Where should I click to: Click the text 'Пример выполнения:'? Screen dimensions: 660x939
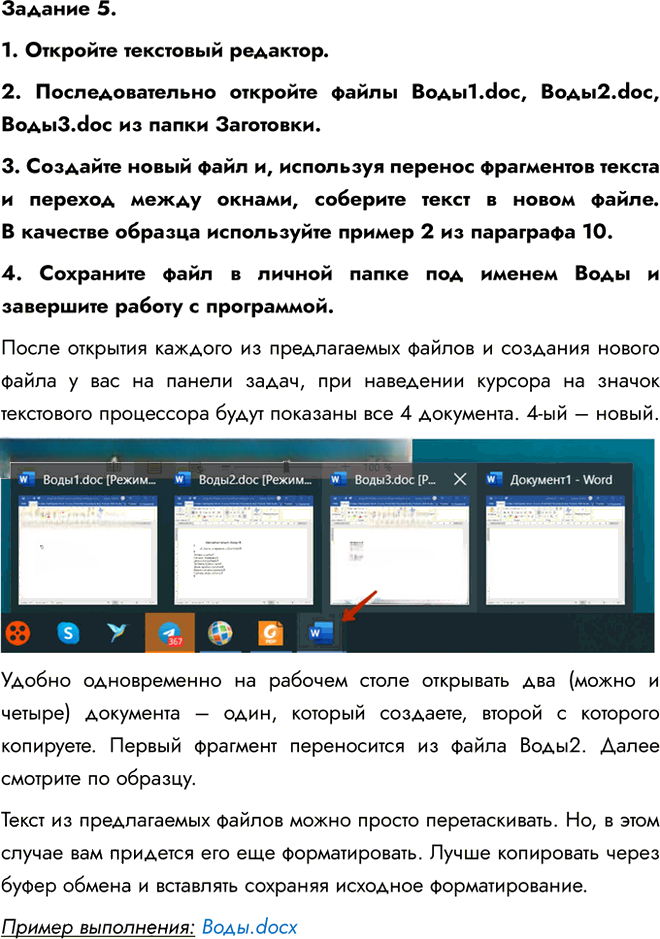[x=98, y=926]
